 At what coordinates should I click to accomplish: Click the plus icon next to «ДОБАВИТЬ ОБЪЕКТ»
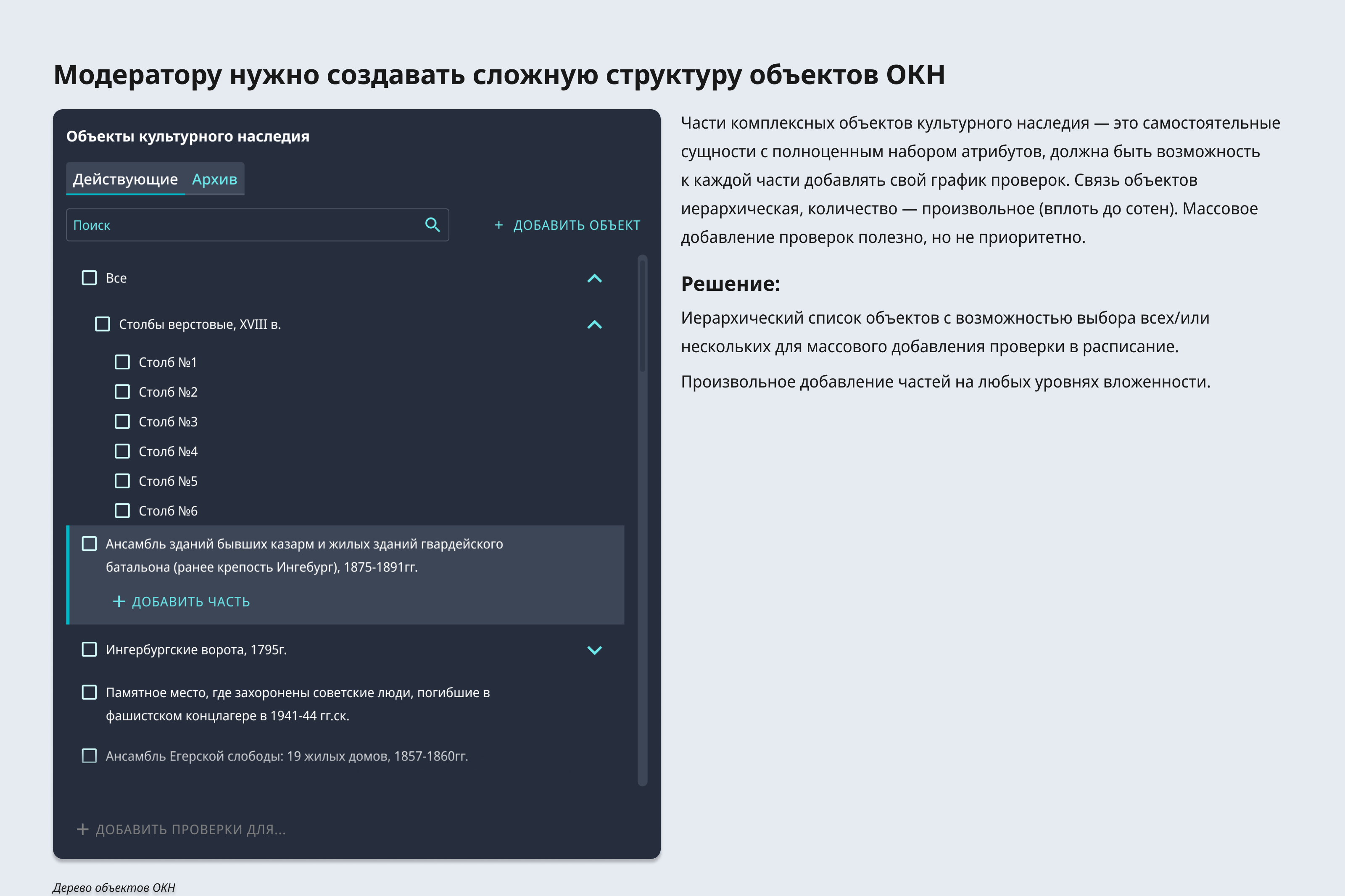(498, 225)
